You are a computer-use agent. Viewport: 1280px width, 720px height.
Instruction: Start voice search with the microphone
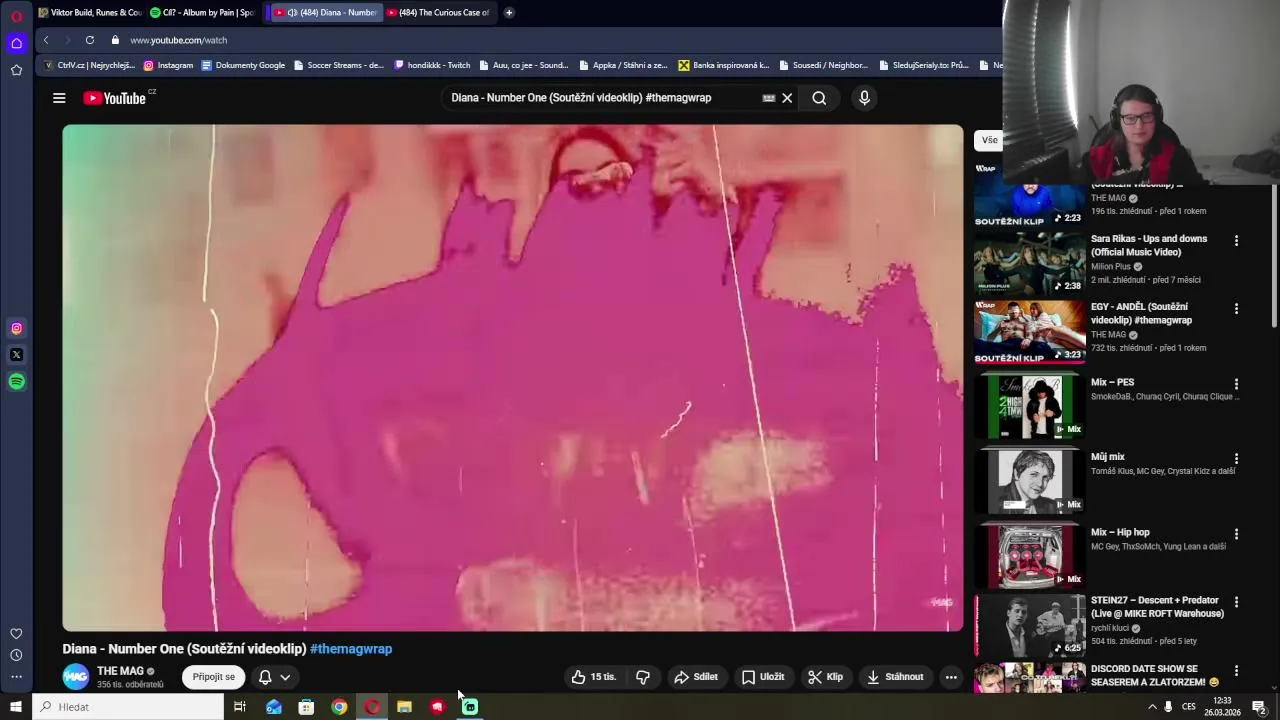(864, 98)
